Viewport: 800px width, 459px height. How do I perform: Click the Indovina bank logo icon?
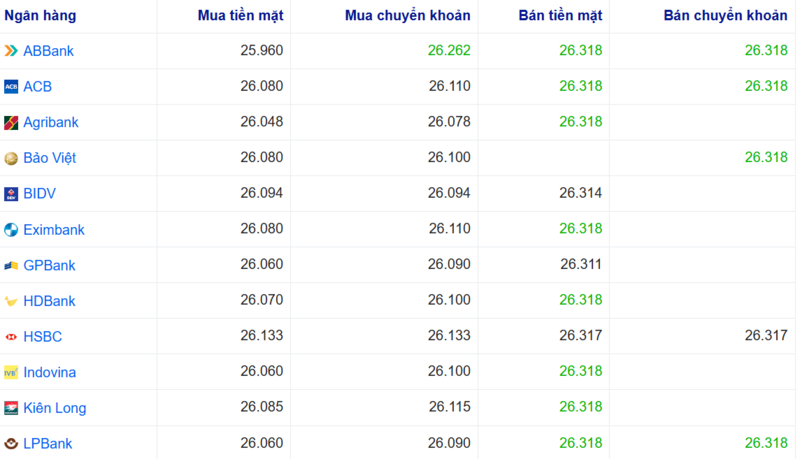click(11, 373)
